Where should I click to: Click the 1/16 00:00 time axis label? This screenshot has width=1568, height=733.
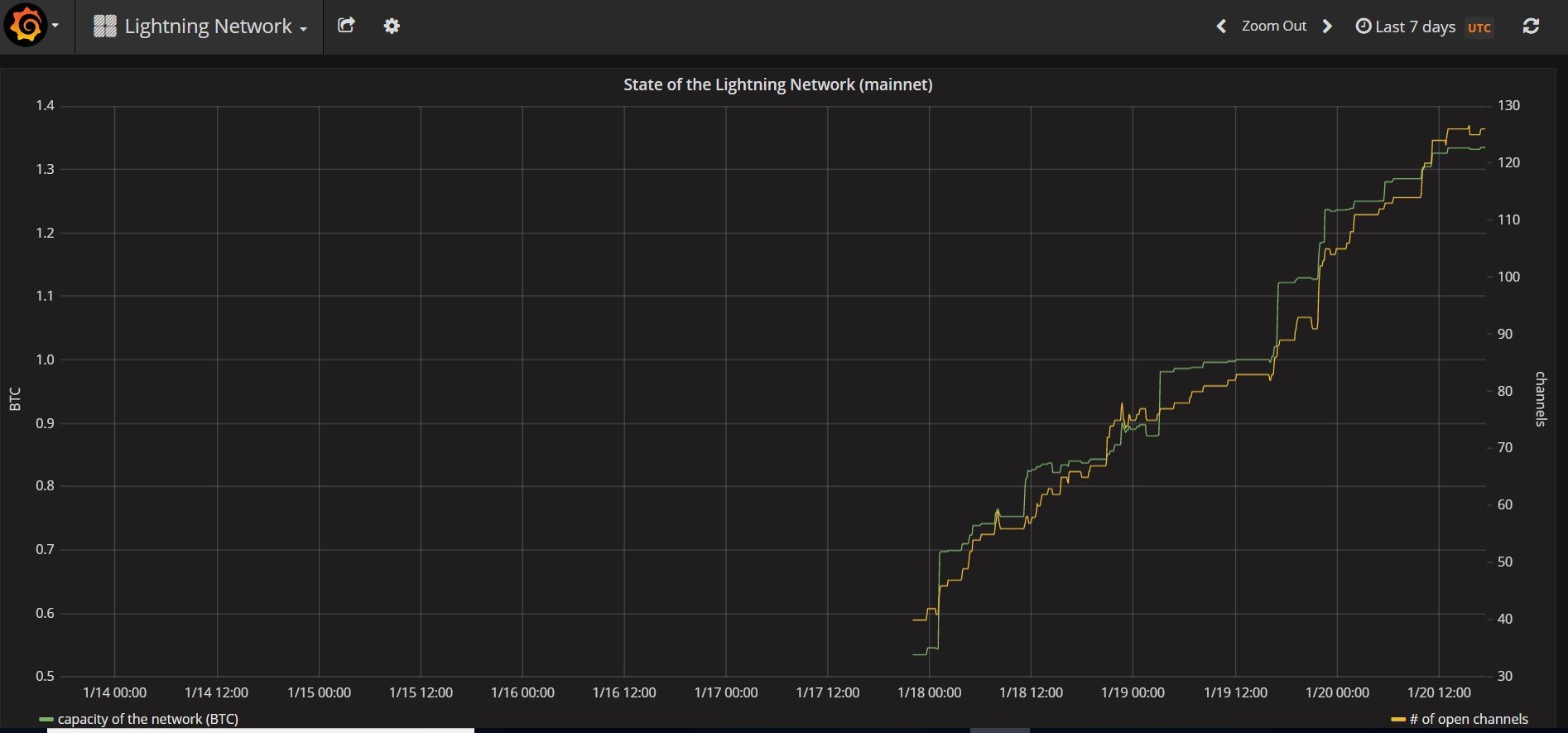point(522,692)
